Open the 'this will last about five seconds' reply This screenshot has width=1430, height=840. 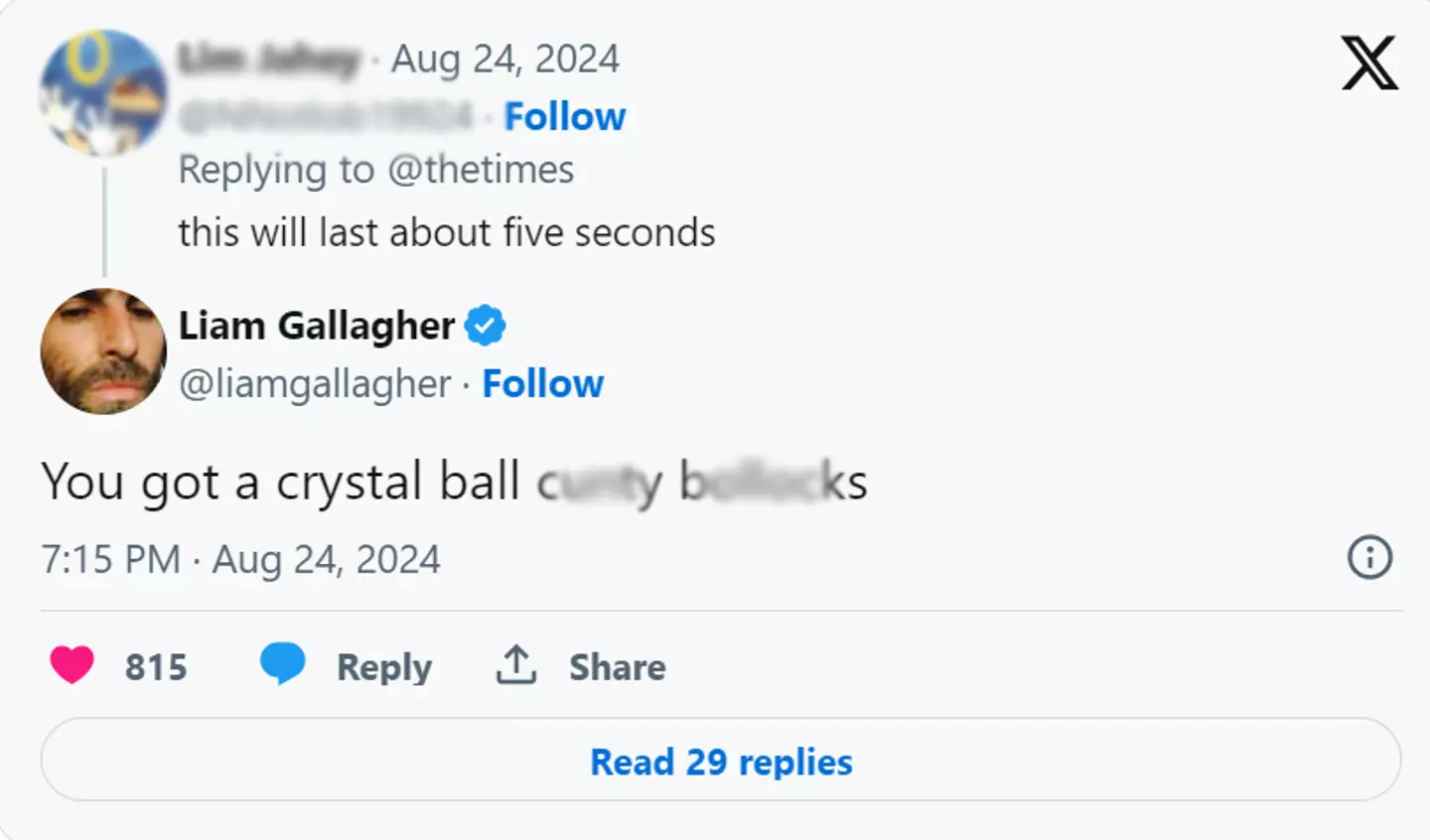pyautogui.click(x=447, y=232)
